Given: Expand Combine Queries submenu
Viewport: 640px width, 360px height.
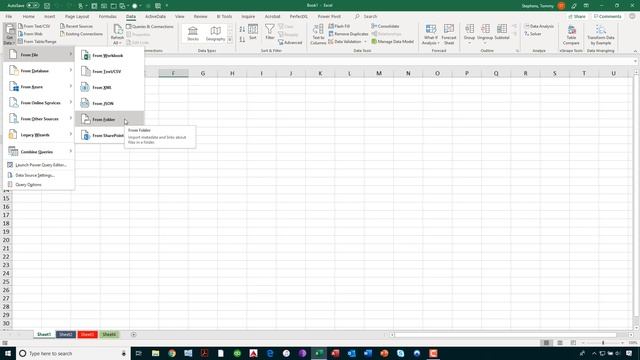Looking at the screenshot, I should pyautogui.click(x=39, y=151).
